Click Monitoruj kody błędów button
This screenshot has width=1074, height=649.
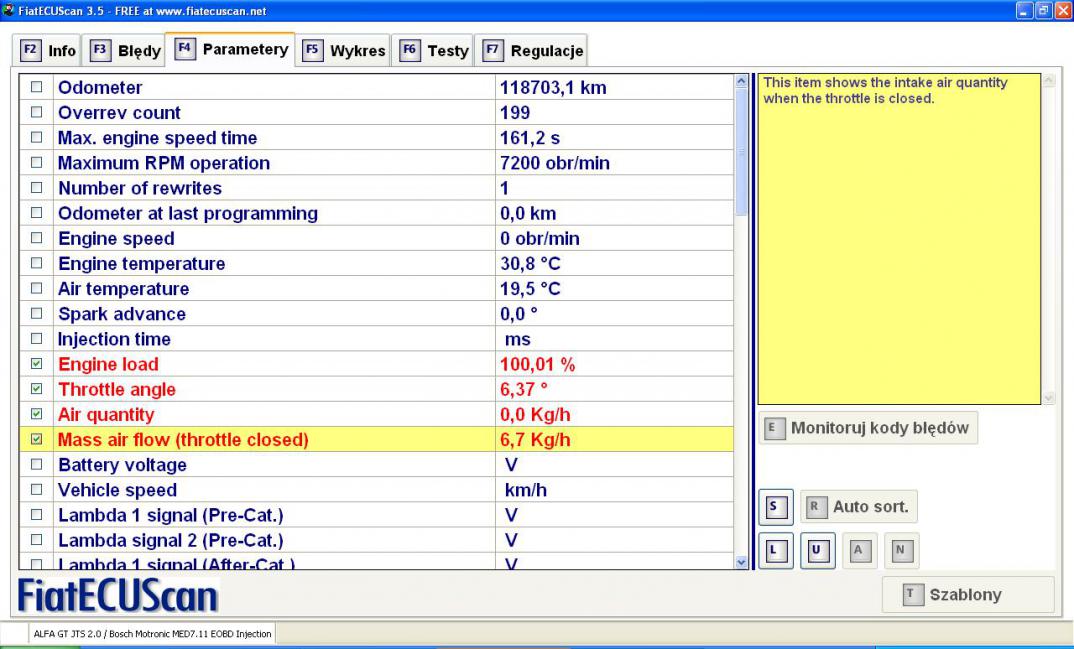click(868, 428)
